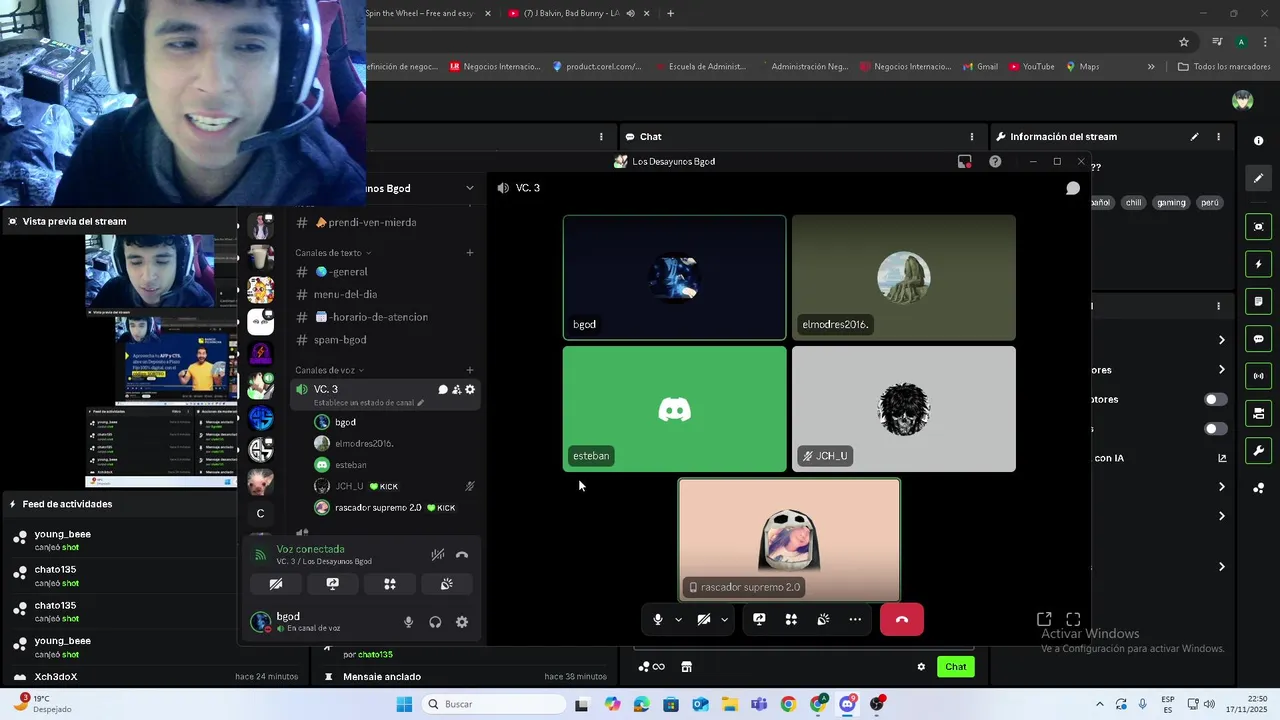Toggle first switch in stream actions panel
Screen dimensions: 1280x720
1215,399
